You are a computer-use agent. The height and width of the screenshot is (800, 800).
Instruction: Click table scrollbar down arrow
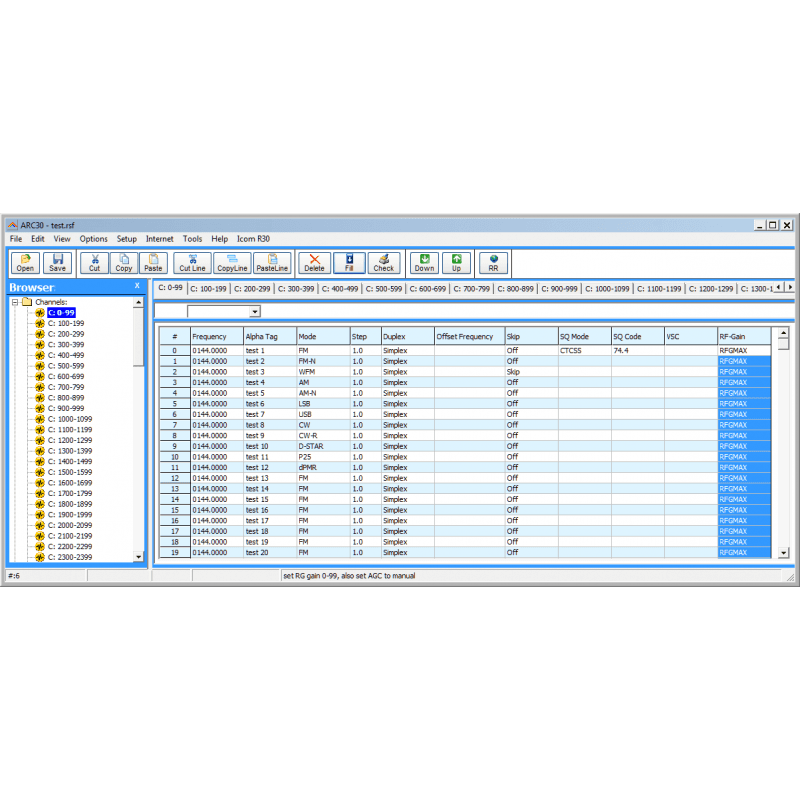[x=784, y=553]
